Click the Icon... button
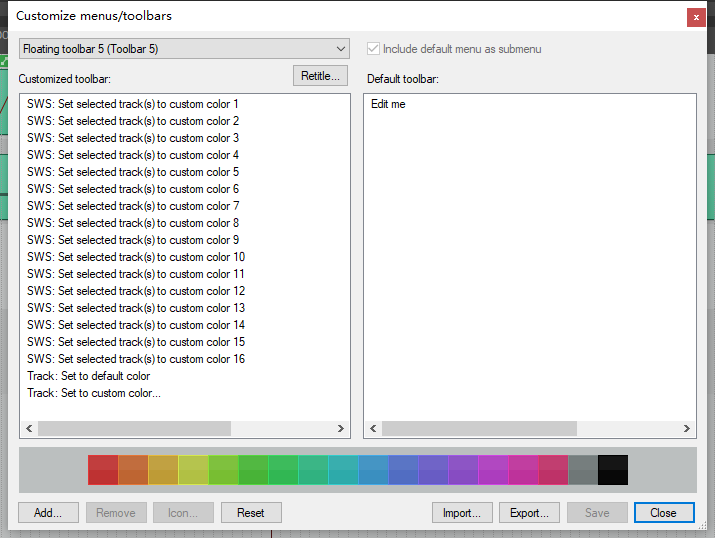The width and height of the screenshot is (715, 538). point(183,512)
